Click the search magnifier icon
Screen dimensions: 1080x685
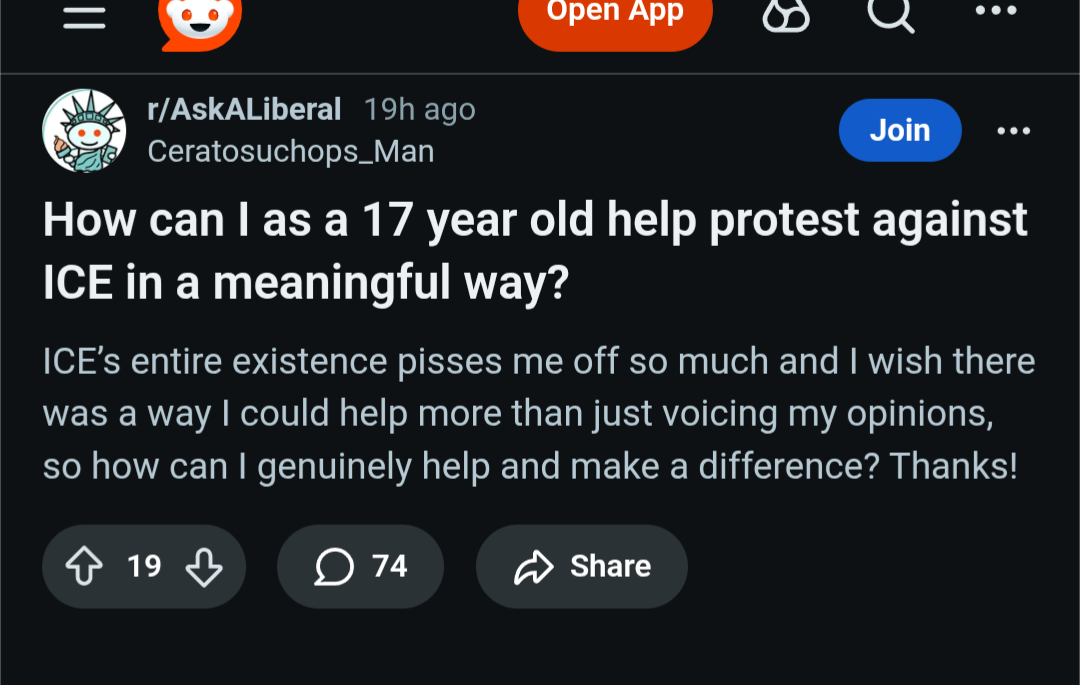click(889, 15)
